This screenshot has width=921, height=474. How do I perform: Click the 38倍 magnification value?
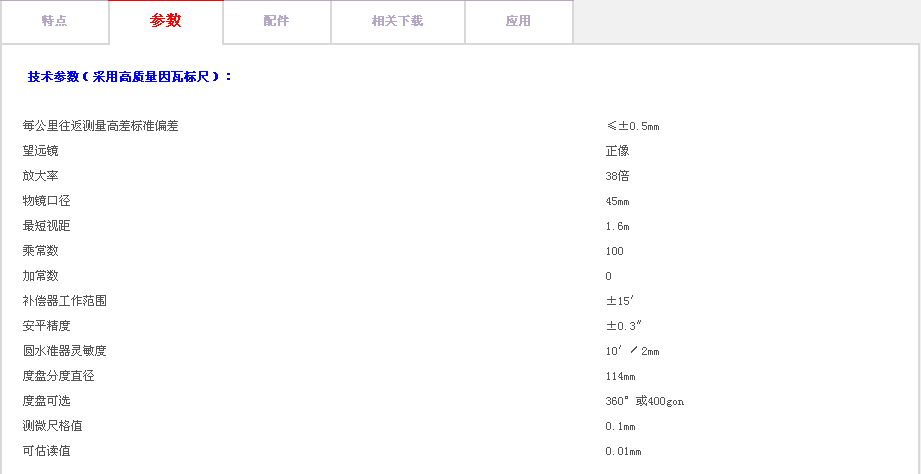point(617,176)
